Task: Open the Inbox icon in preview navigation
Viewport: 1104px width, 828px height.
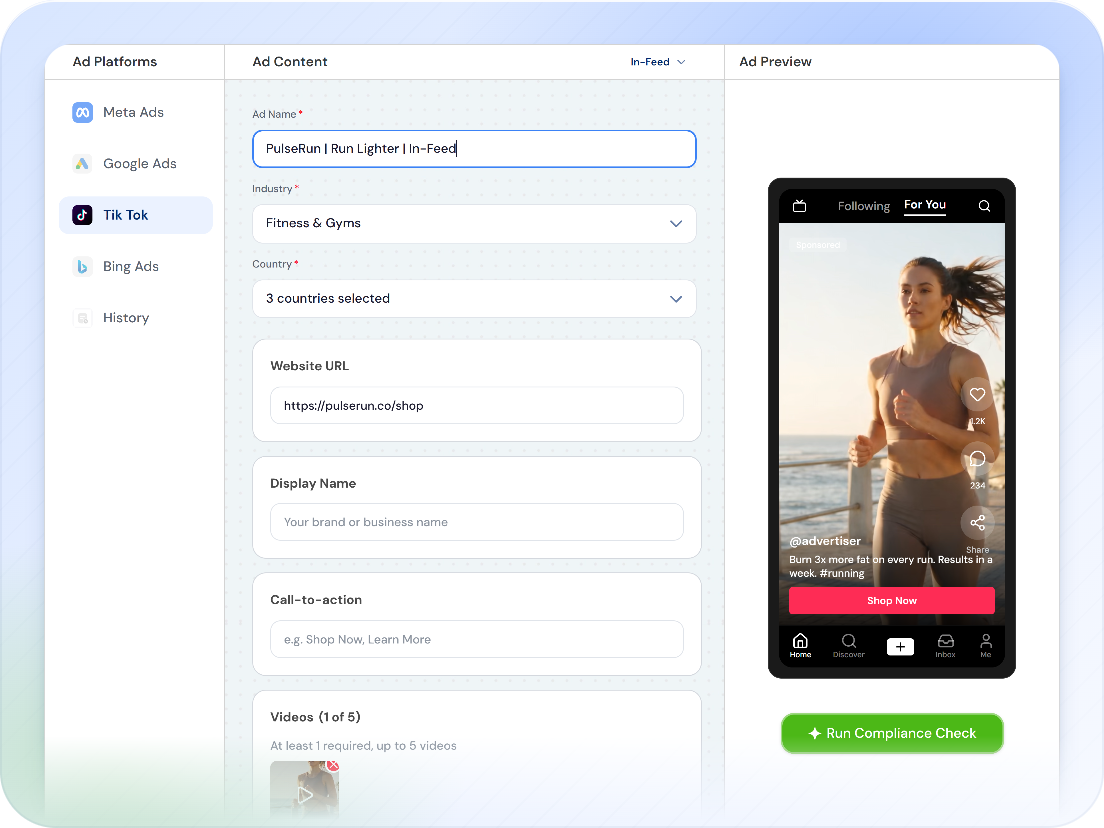Action: tap(946, 645)
